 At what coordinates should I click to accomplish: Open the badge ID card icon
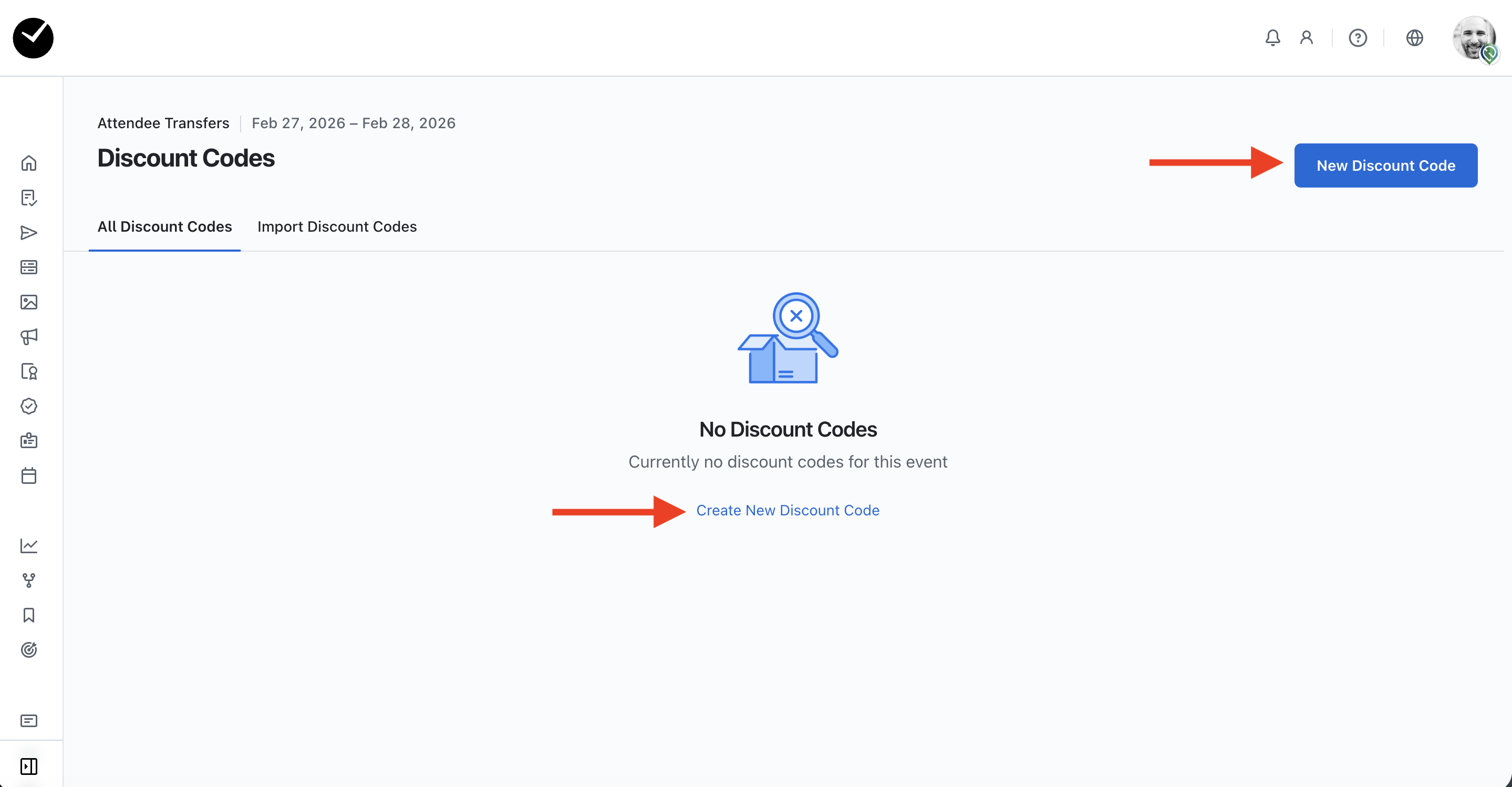click(29, 441)
